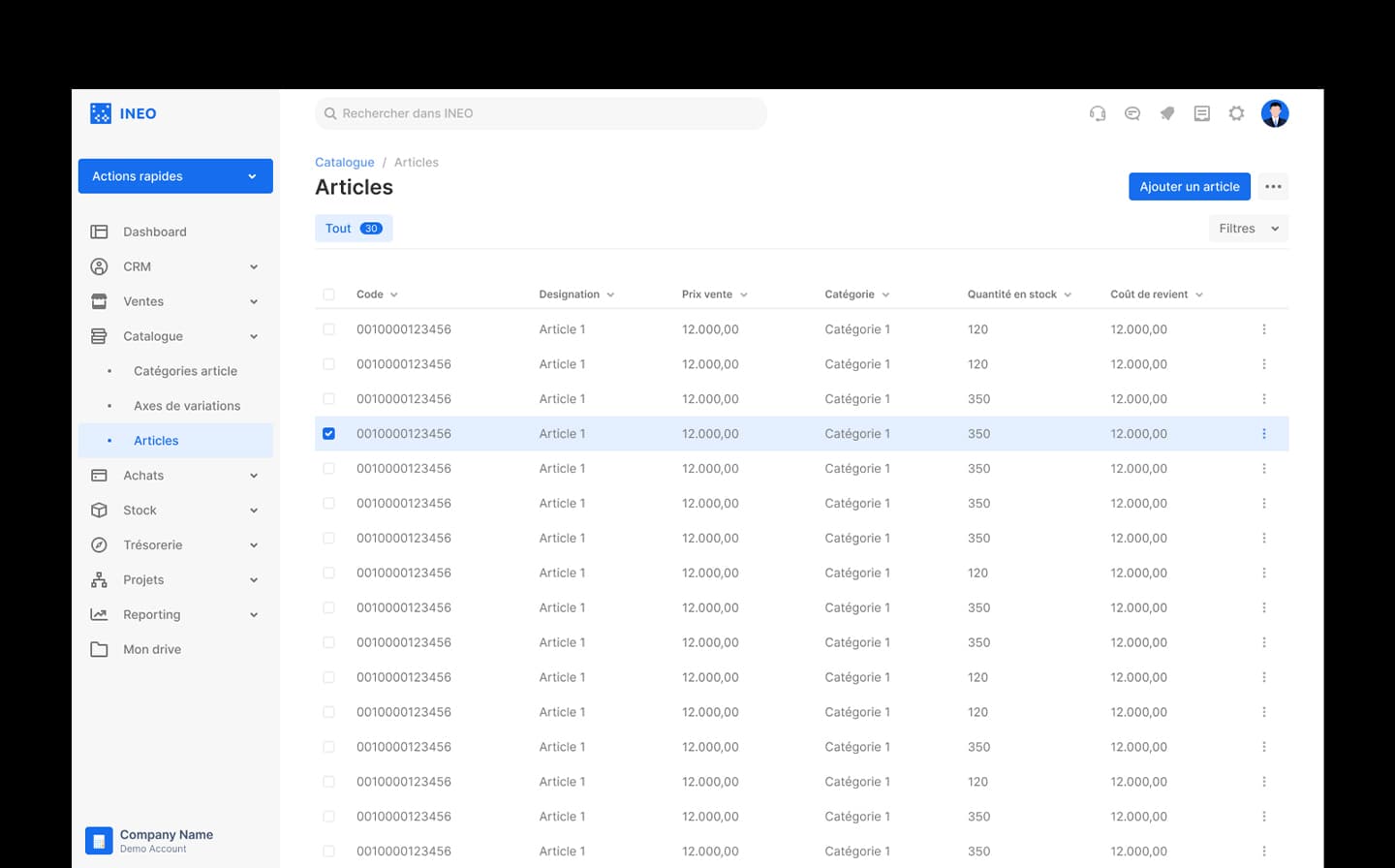Click the user profile avatar
This screenshot has width=1395, height=868.
(x=1274, y=113)
